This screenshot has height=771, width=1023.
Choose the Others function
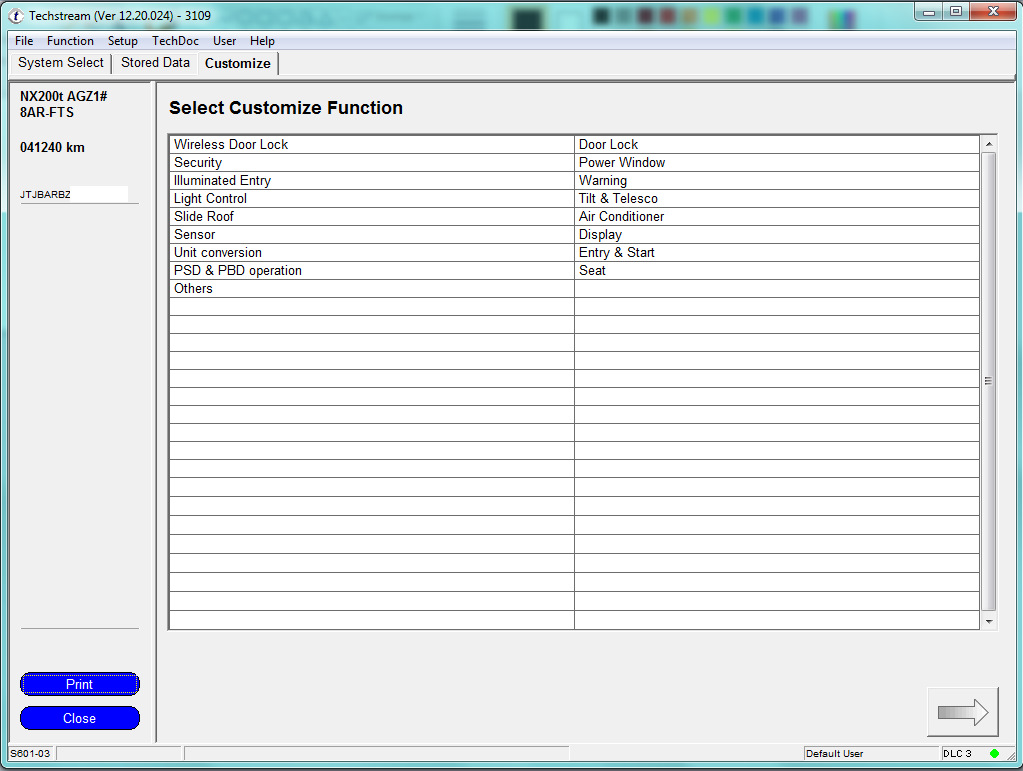click(x=371, y=288)
